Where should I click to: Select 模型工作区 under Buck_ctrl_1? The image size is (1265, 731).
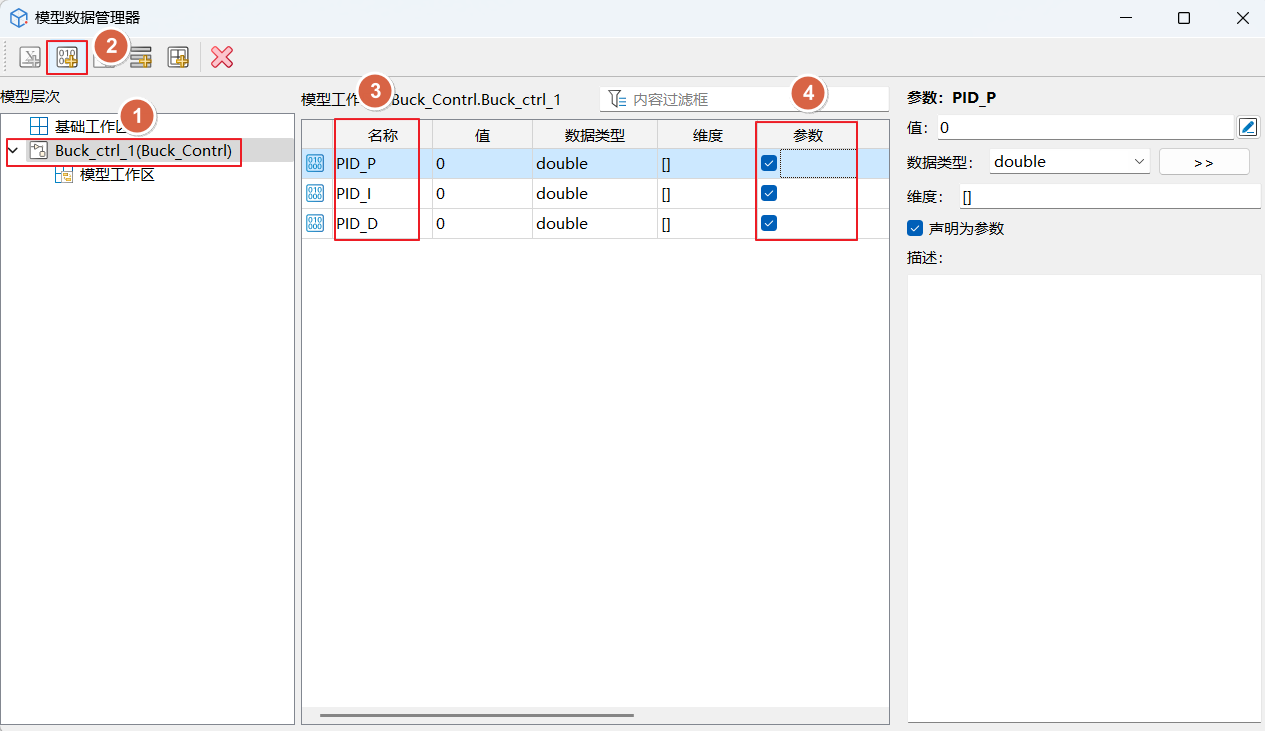point(117,175)
